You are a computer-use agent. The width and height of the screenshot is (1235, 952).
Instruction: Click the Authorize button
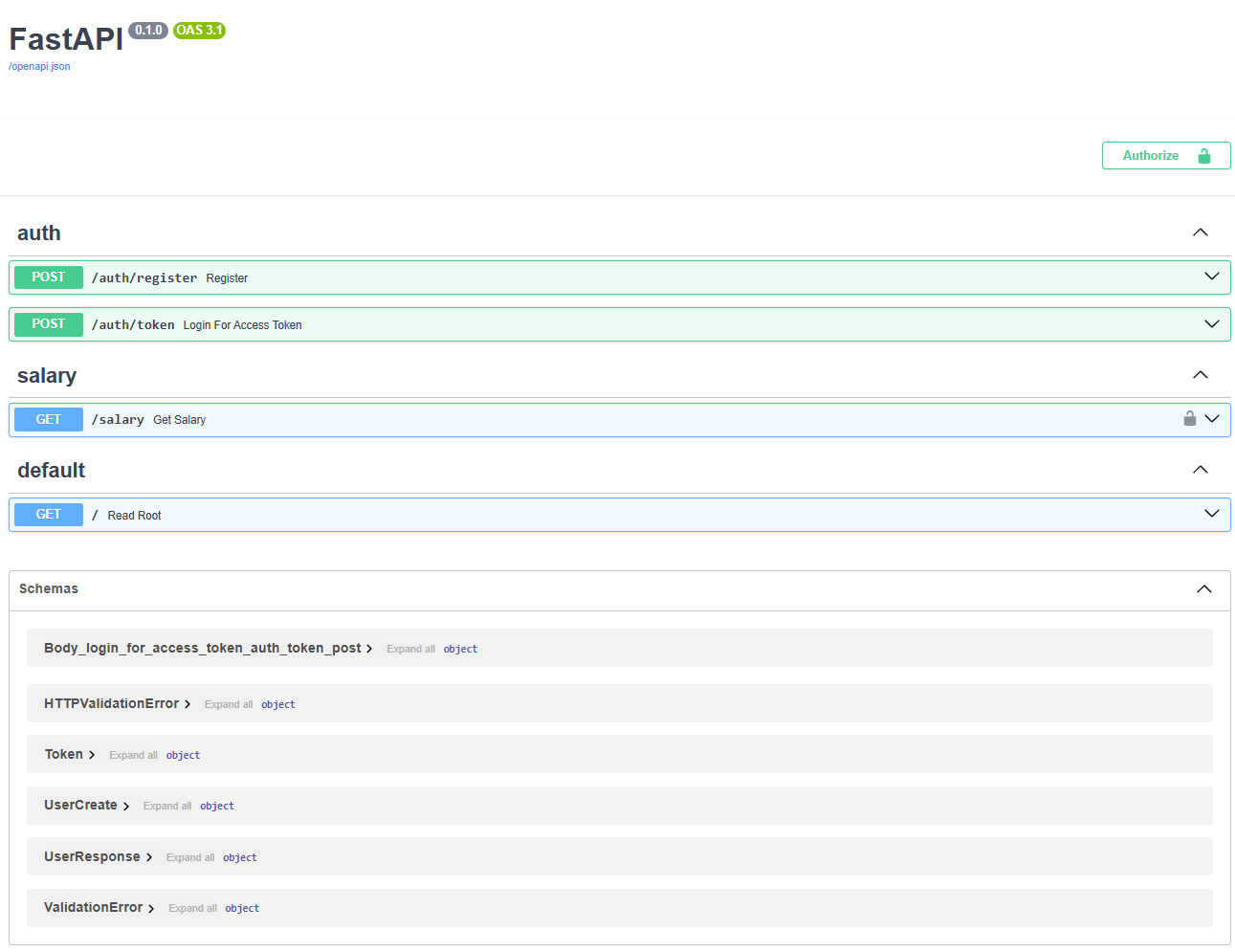click(1166, 156)
